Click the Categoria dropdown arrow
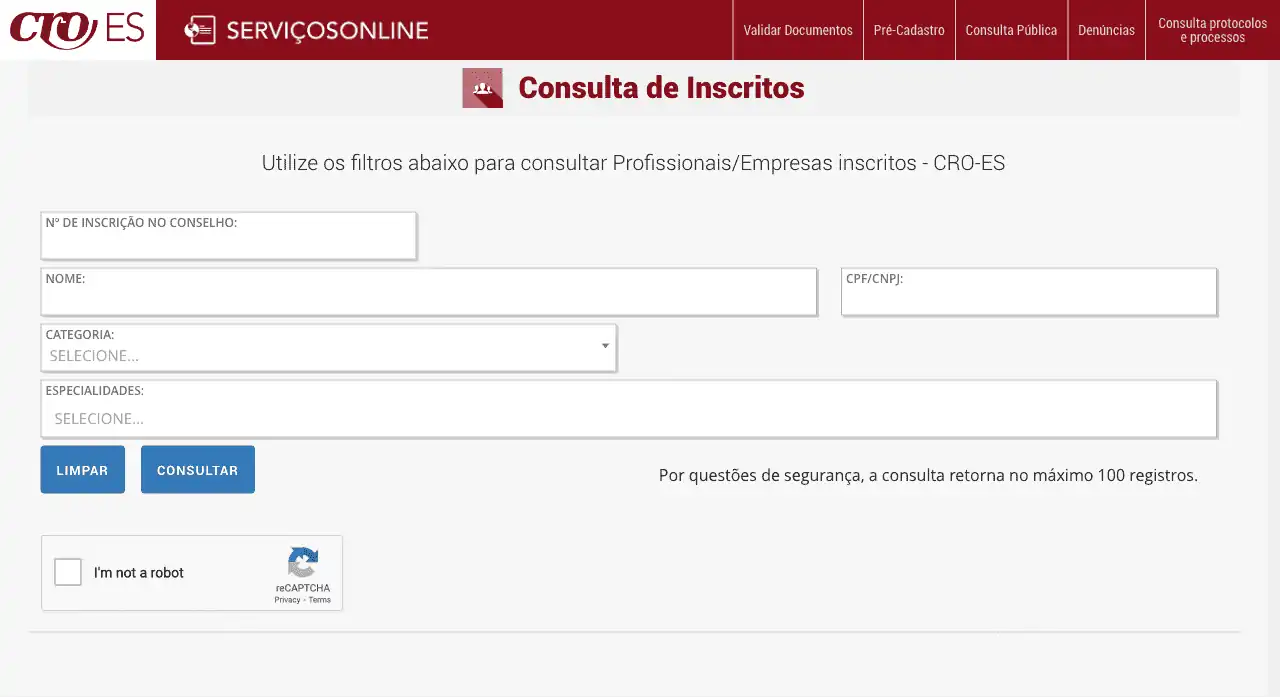Viewport: 1280px width, 697px height. pos(605,346)
